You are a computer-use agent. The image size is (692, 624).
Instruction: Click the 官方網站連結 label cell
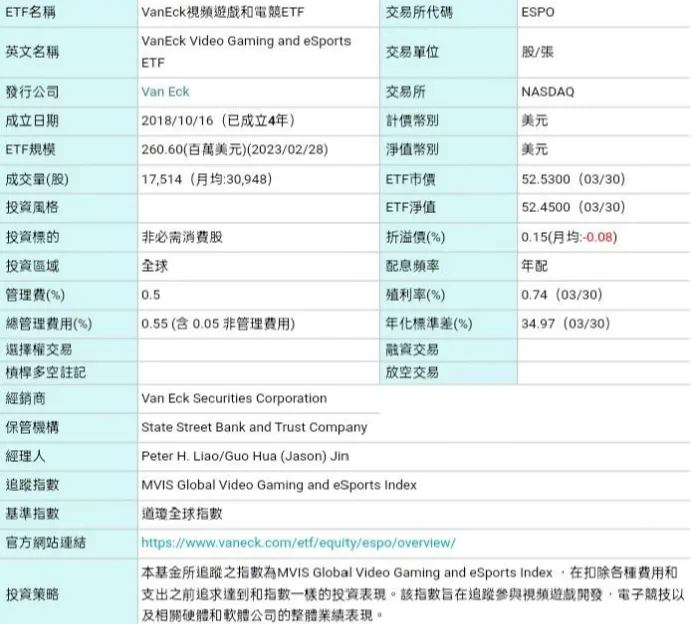tap(69, 543)
